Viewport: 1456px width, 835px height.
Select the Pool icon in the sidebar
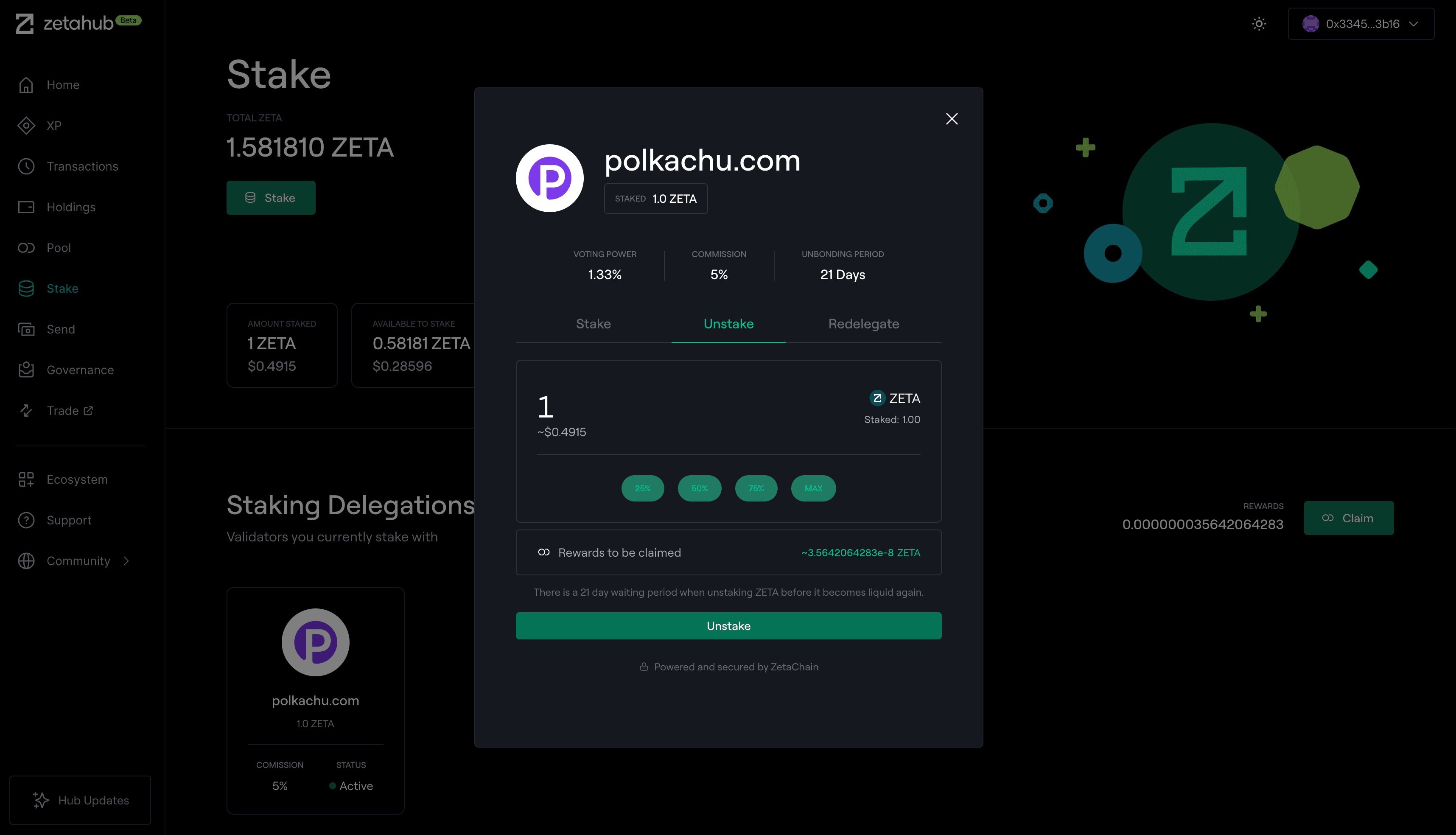27,248
